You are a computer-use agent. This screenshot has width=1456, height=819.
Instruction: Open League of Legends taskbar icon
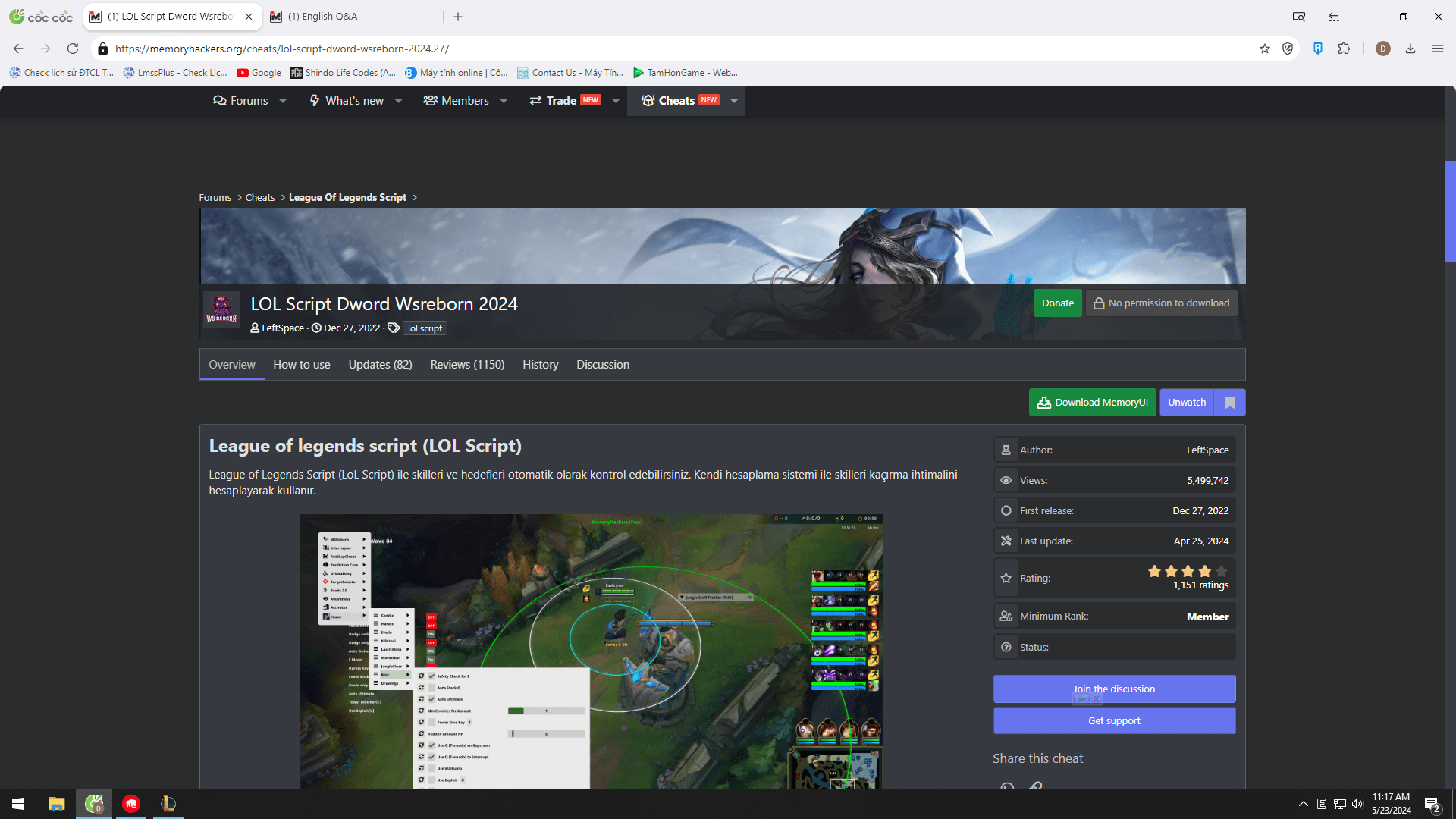click(x=168, y=804)
